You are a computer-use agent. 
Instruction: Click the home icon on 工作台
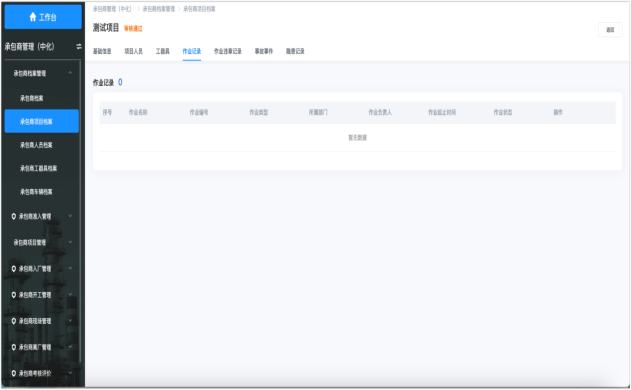pyautogui.click(x=33, y=17)
